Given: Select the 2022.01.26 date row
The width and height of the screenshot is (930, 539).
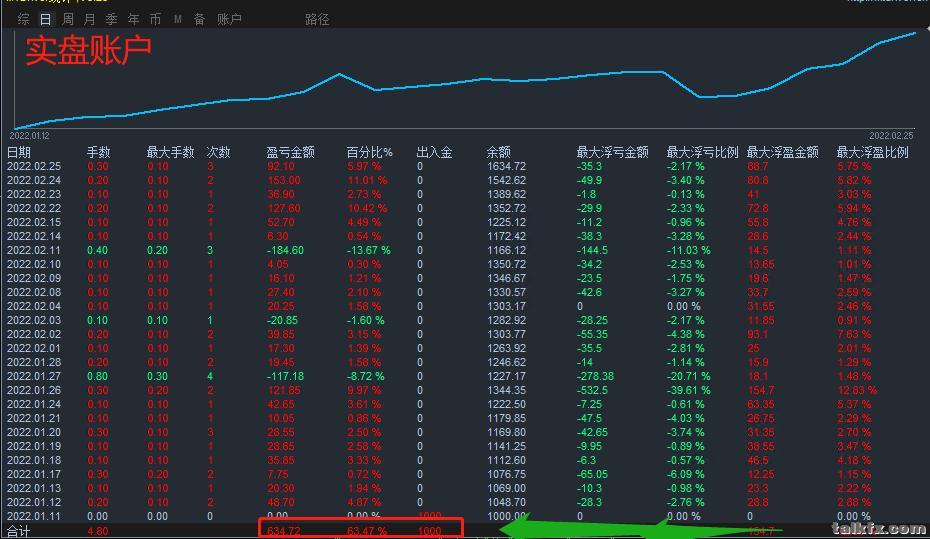Looking at the screenshot, I should tap(34, 390).
